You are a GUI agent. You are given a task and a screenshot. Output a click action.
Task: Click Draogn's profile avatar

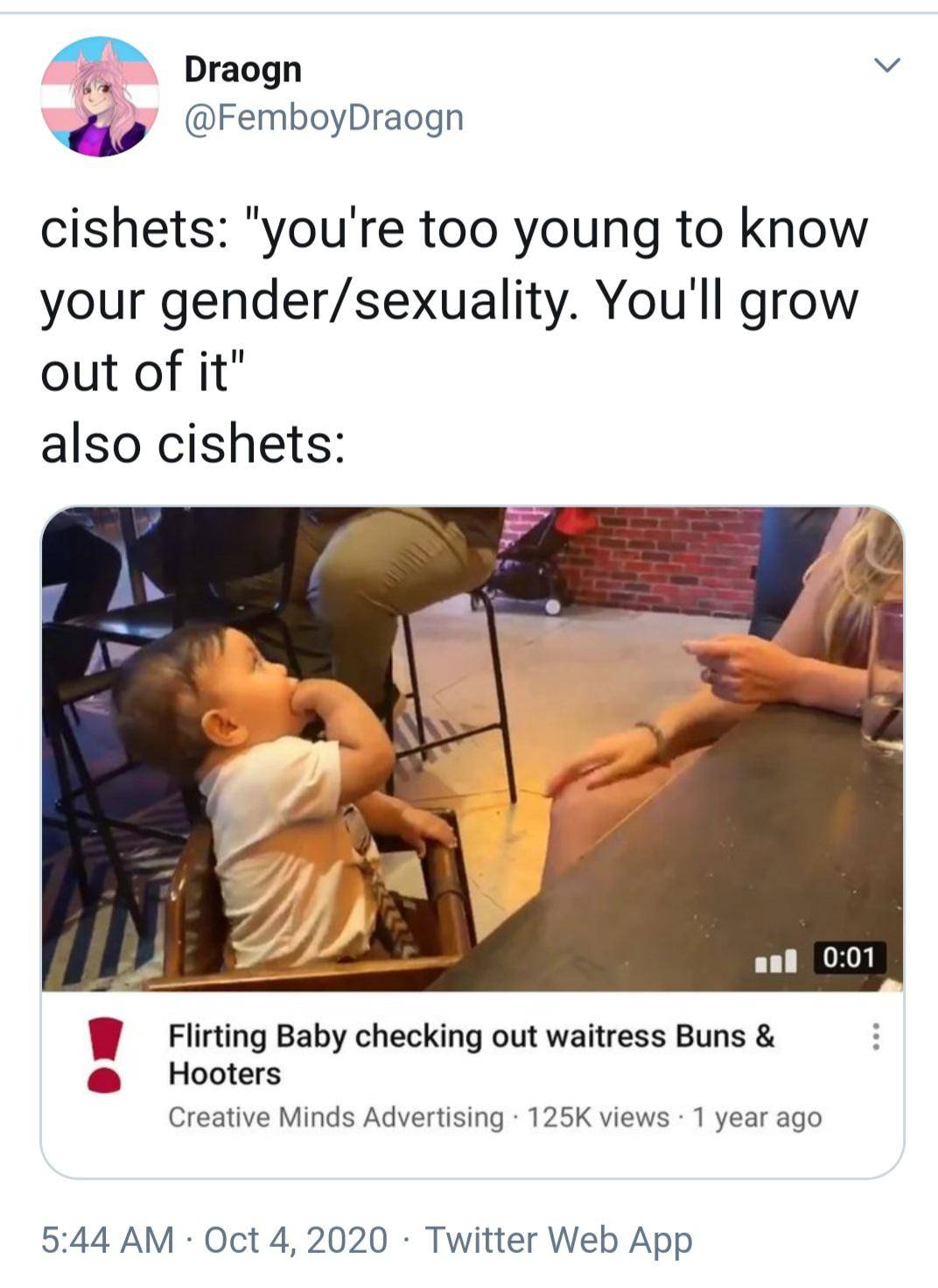100,97
